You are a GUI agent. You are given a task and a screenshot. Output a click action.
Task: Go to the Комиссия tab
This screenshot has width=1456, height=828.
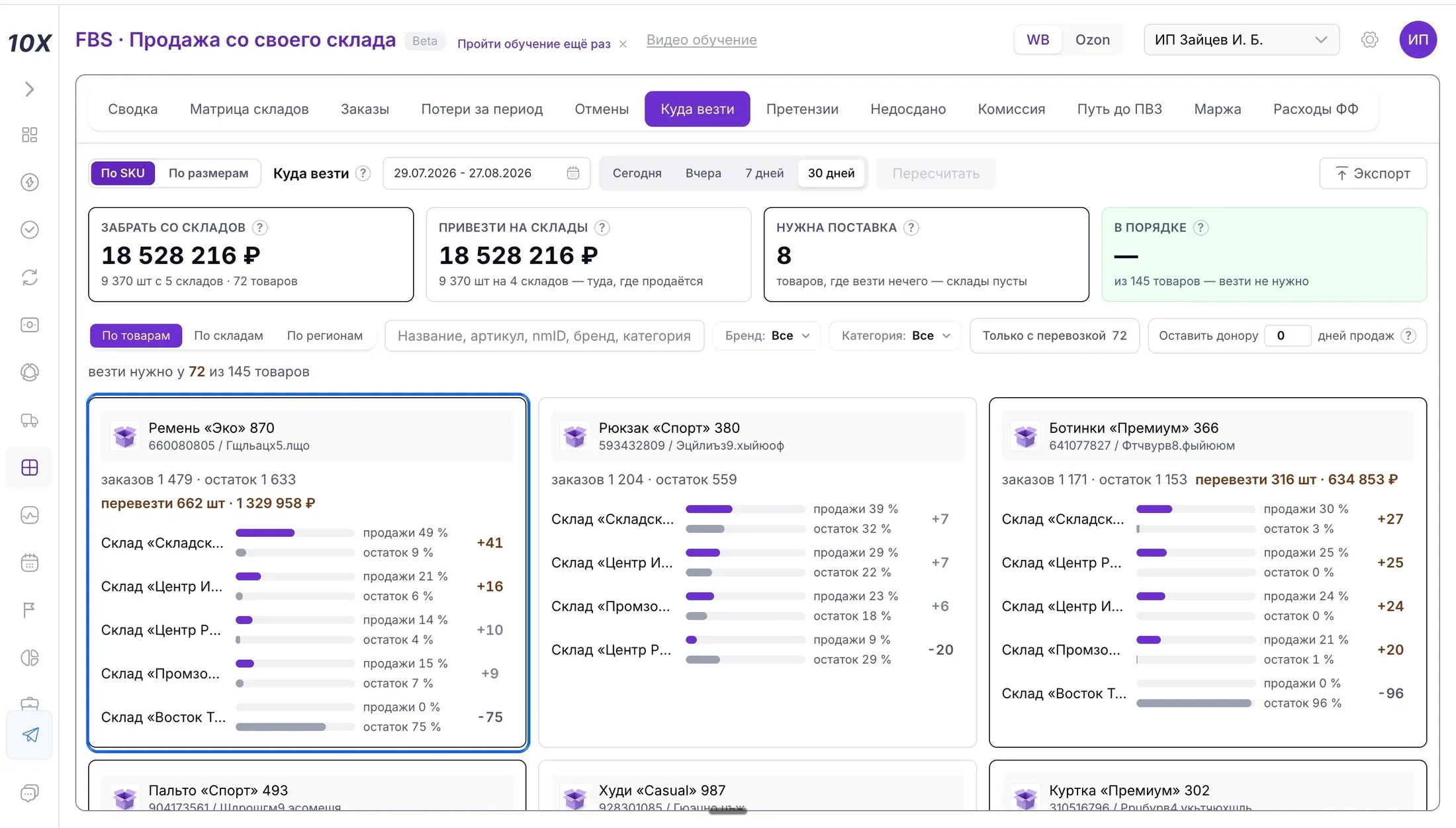click(1011, 109)
